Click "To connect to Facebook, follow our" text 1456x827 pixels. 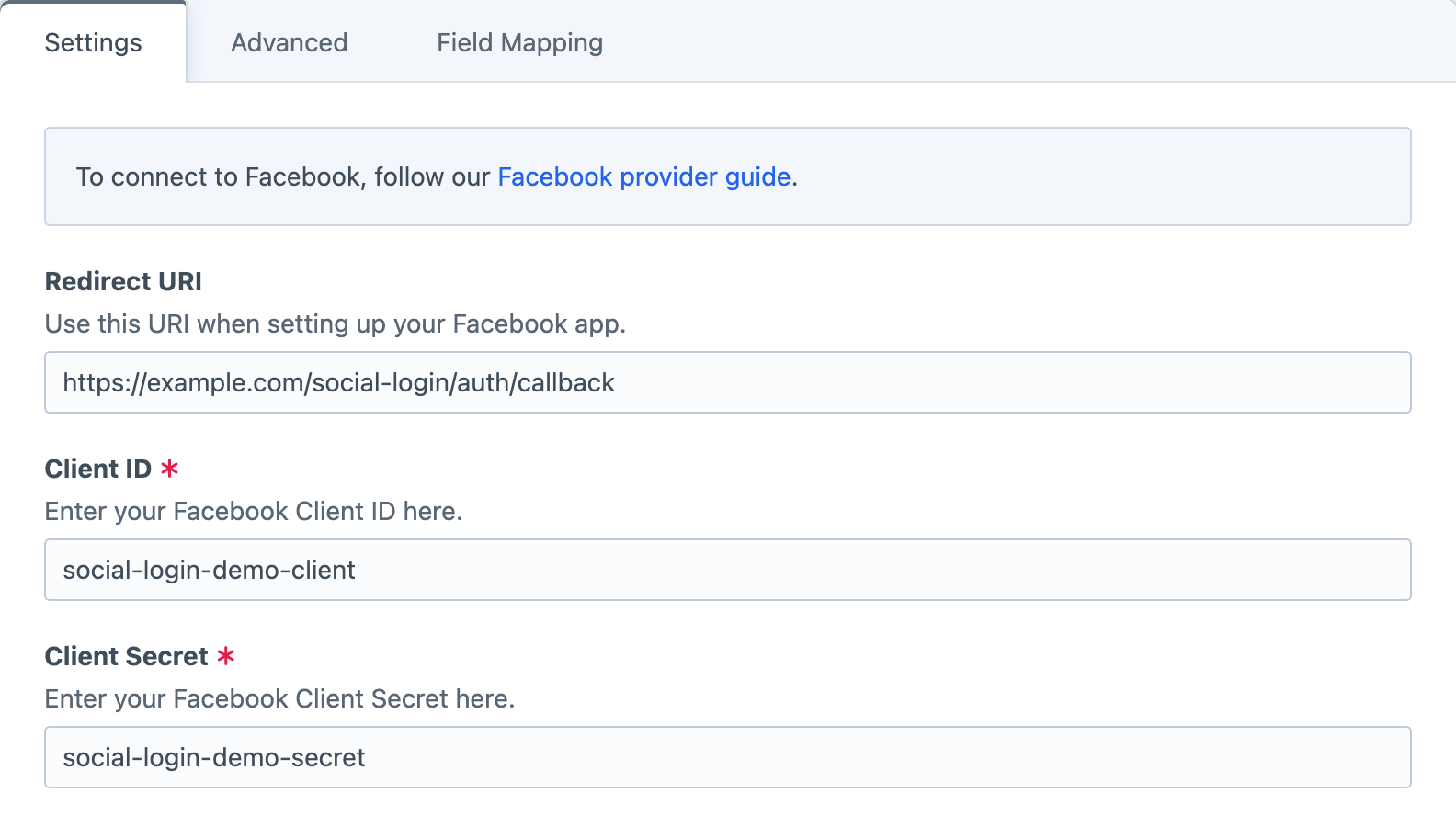[x=283, y=176]
